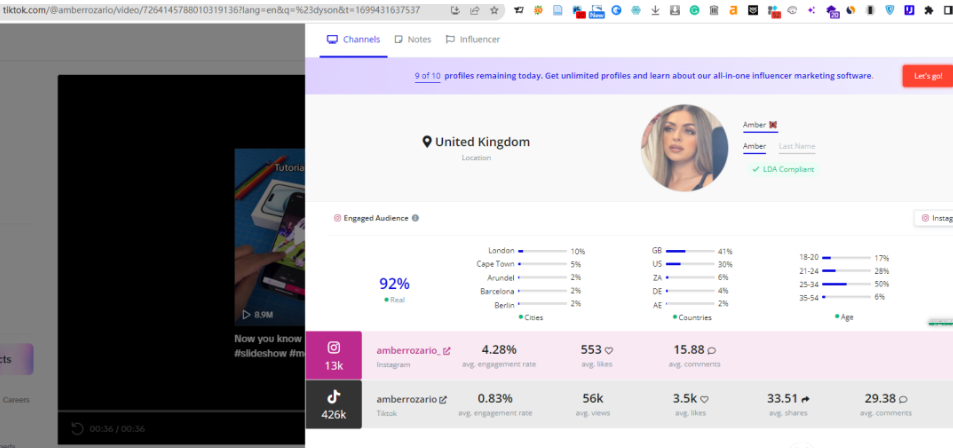The width and height of the screenshot is (953, 448).
Task: Click the Instagram channel icon tile
Action: (334, 356)
